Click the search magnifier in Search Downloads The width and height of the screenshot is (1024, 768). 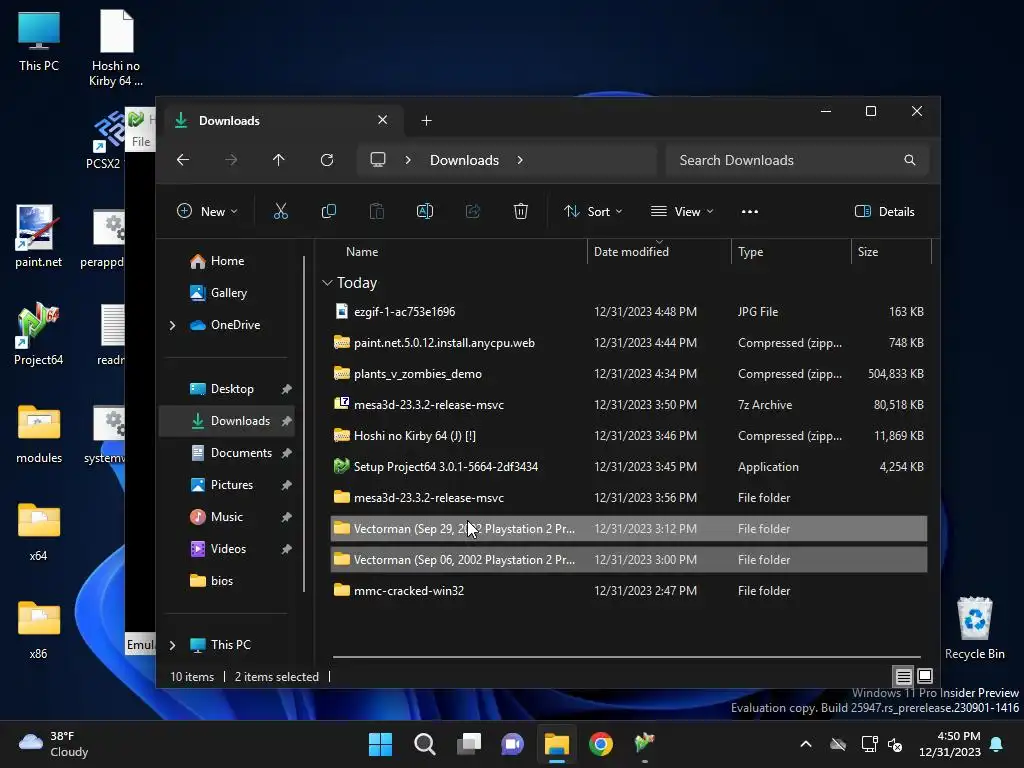910,160
